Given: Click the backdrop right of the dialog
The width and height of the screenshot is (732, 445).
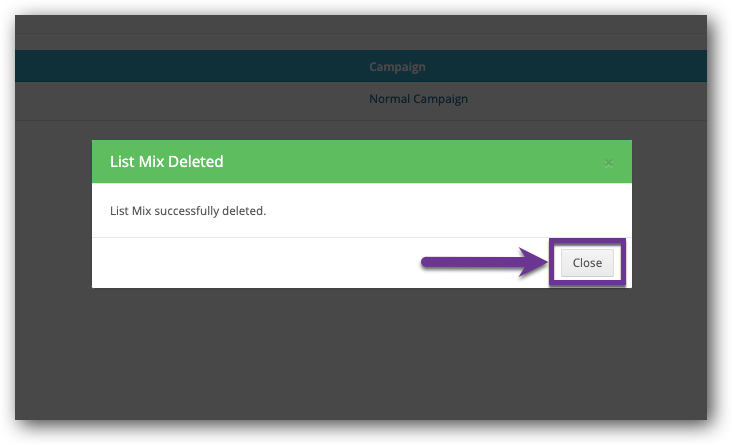Looking at the screenshot, I should (669, 214).
